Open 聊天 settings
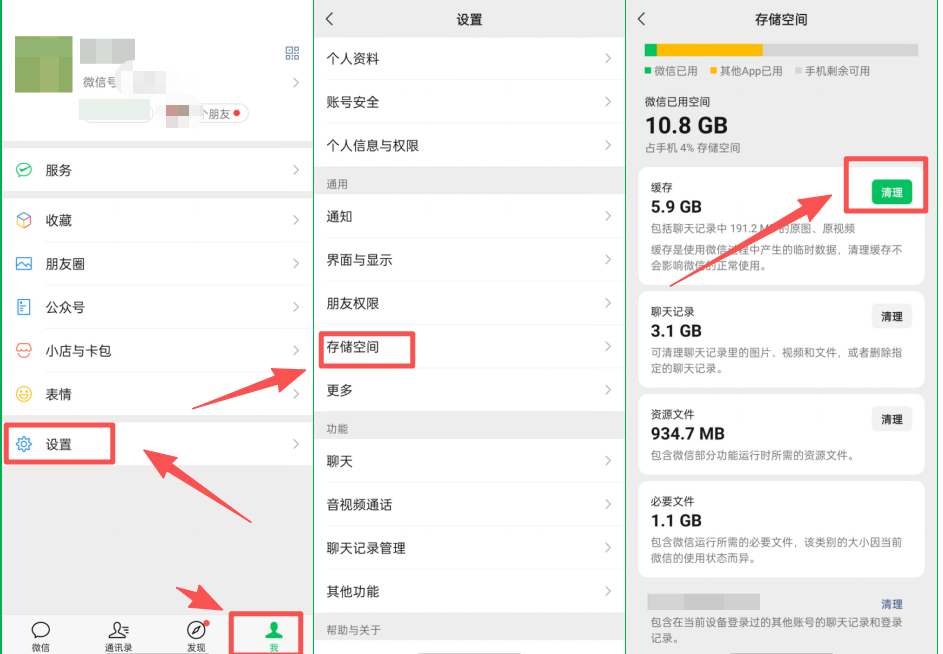 pyautogui.click(x=469, y=461)
